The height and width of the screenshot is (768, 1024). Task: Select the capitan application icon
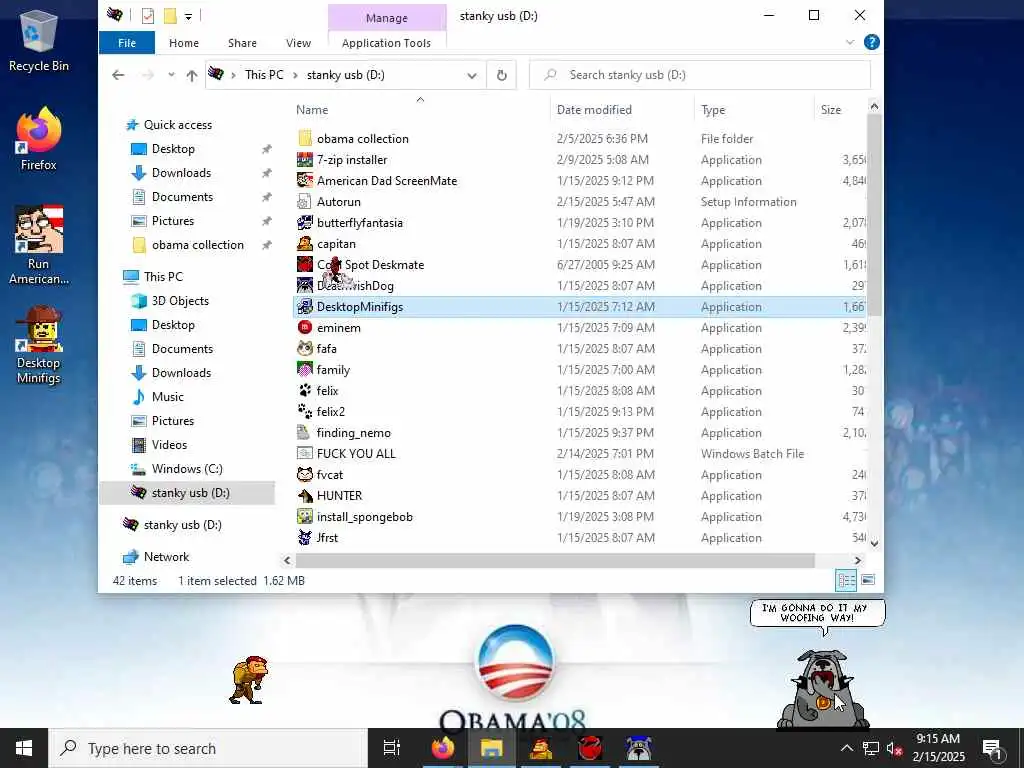click(304, 244)
